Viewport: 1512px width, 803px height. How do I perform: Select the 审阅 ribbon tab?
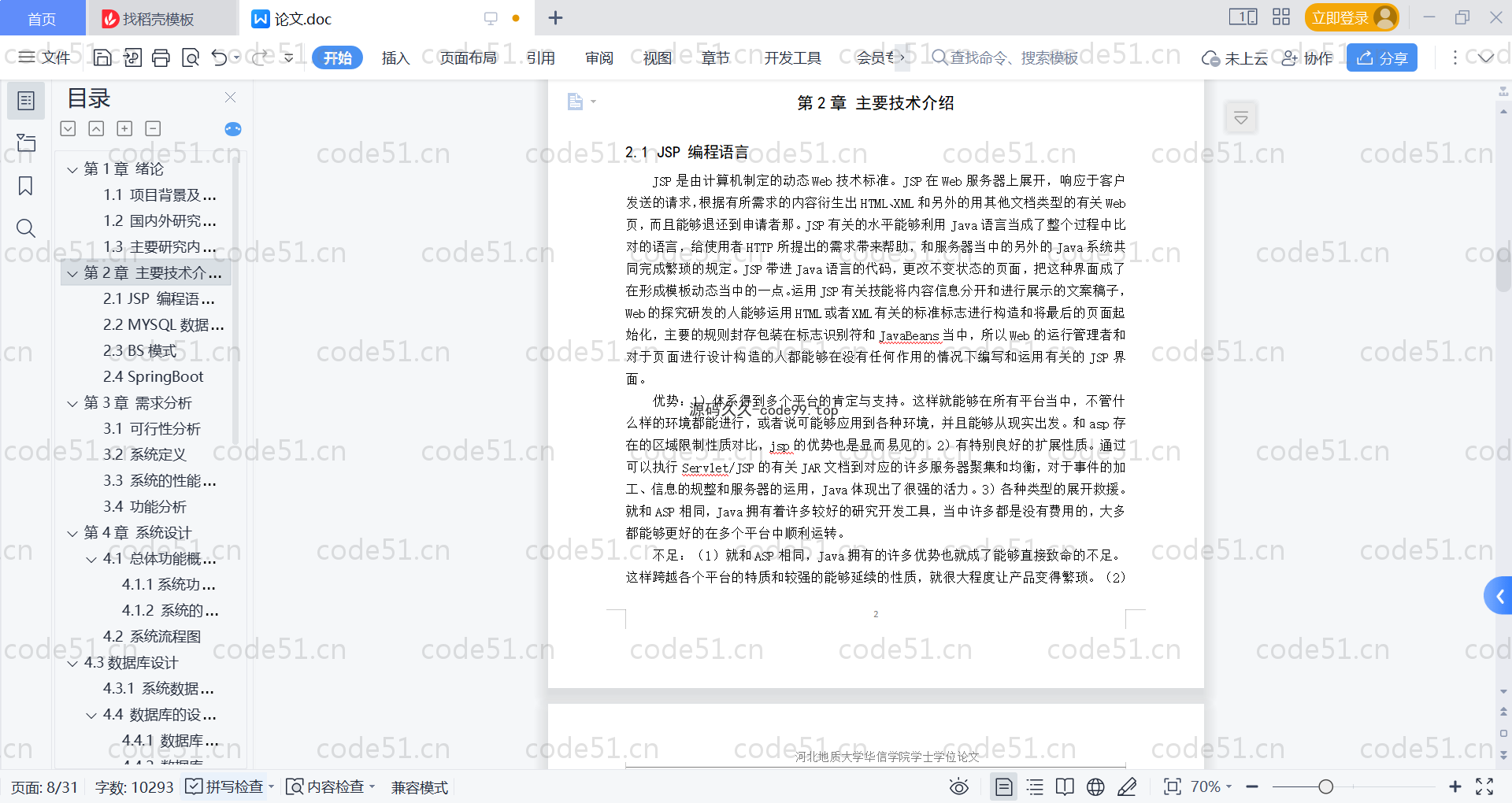click(x=599, y=57)
